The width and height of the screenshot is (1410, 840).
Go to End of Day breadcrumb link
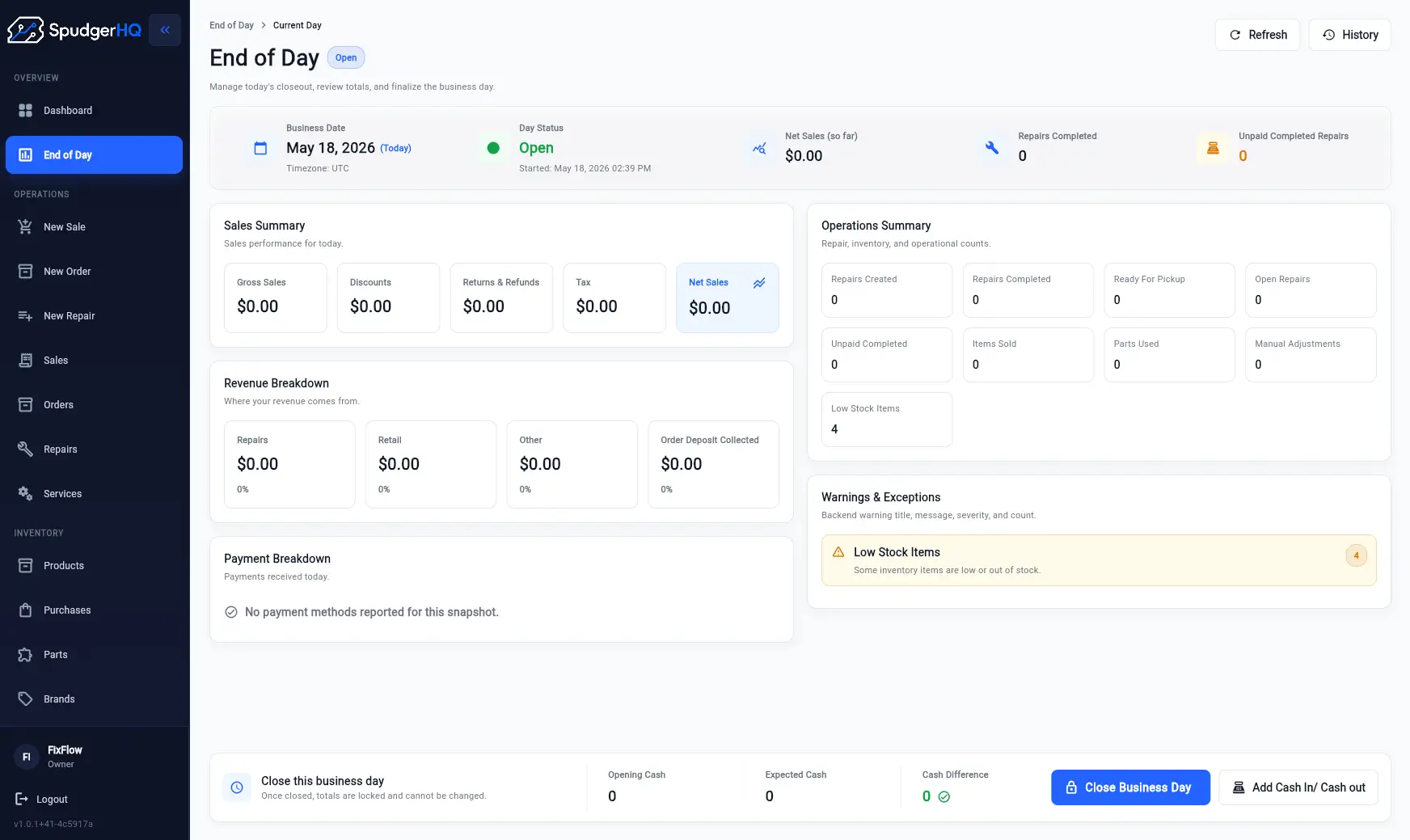click(x=231, y=25)
